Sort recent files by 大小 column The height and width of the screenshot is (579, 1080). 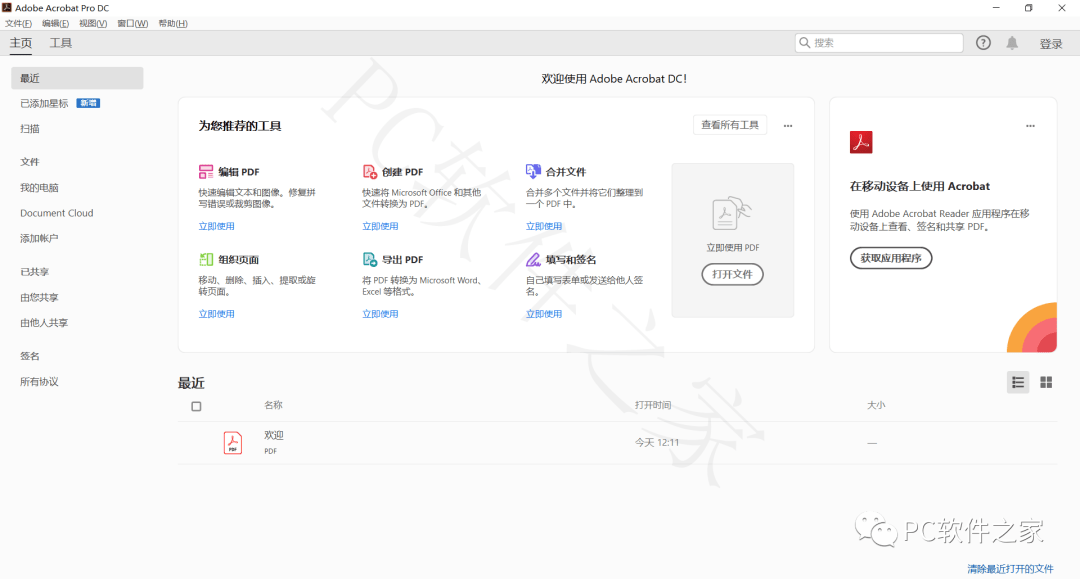tap(876, 405)
